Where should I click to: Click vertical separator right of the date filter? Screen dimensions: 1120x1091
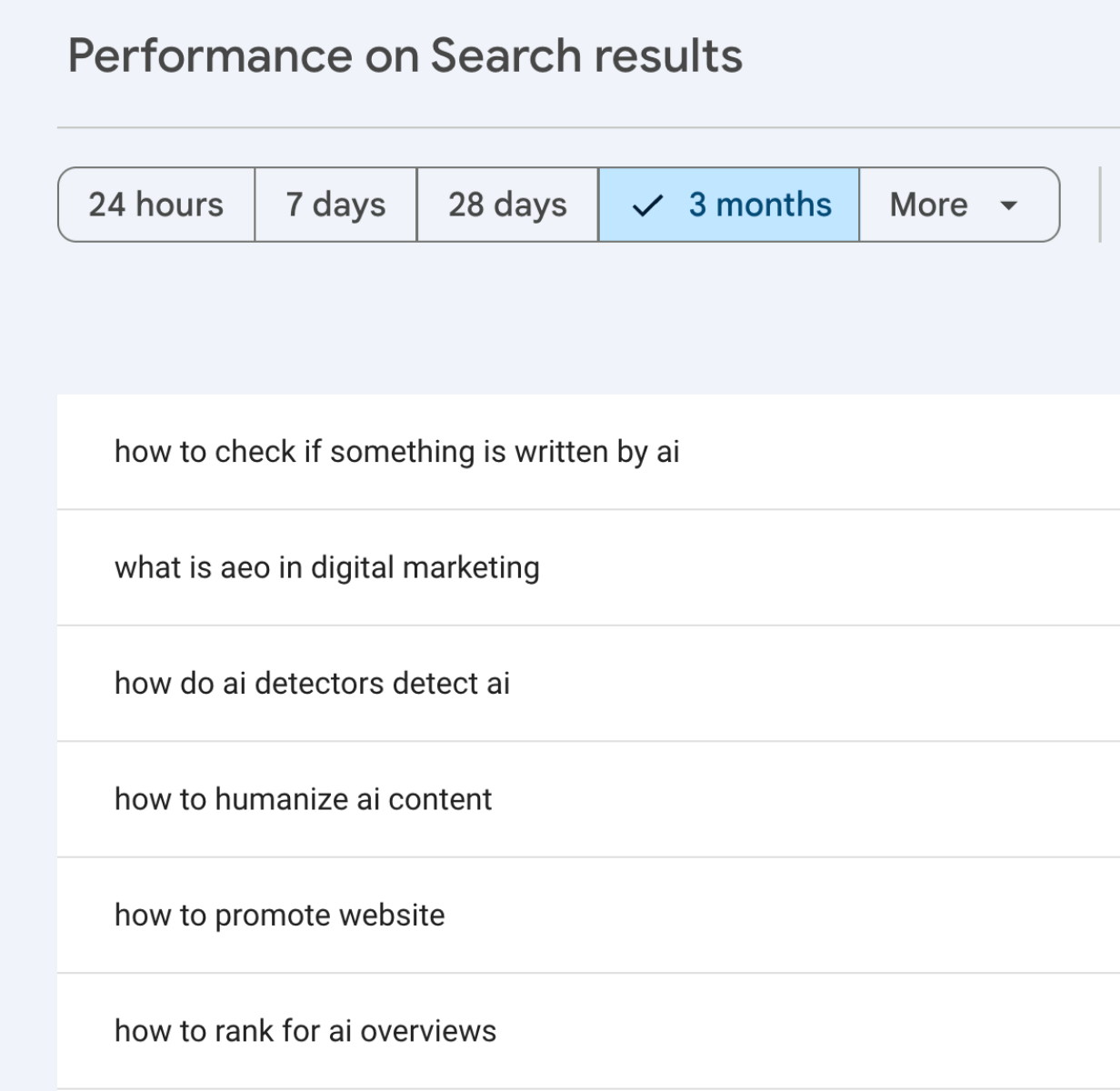1100,205
